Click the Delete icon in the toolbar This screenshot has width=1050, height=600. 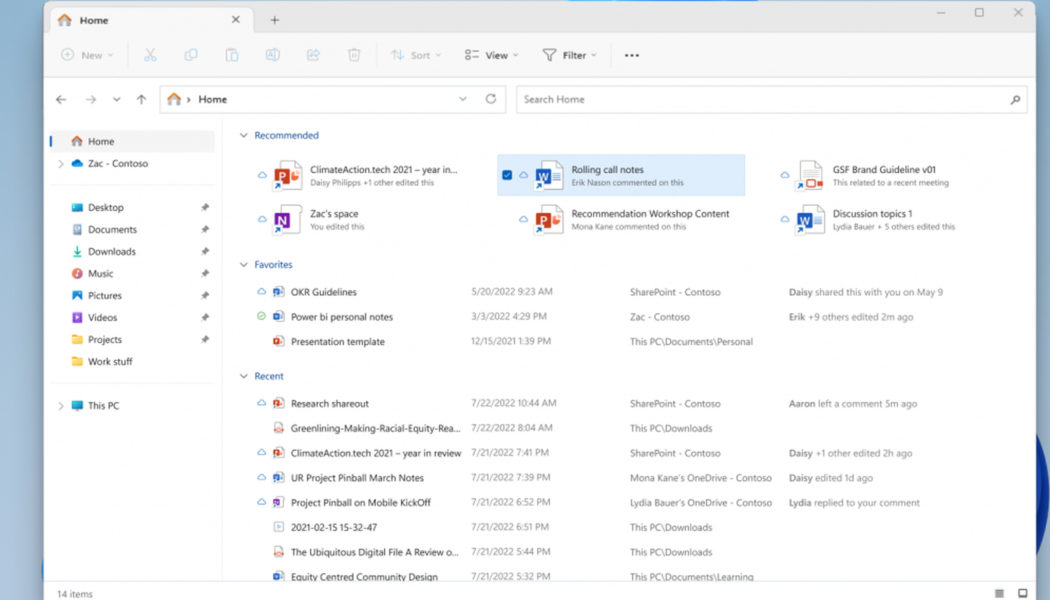[x=354, y=55]
